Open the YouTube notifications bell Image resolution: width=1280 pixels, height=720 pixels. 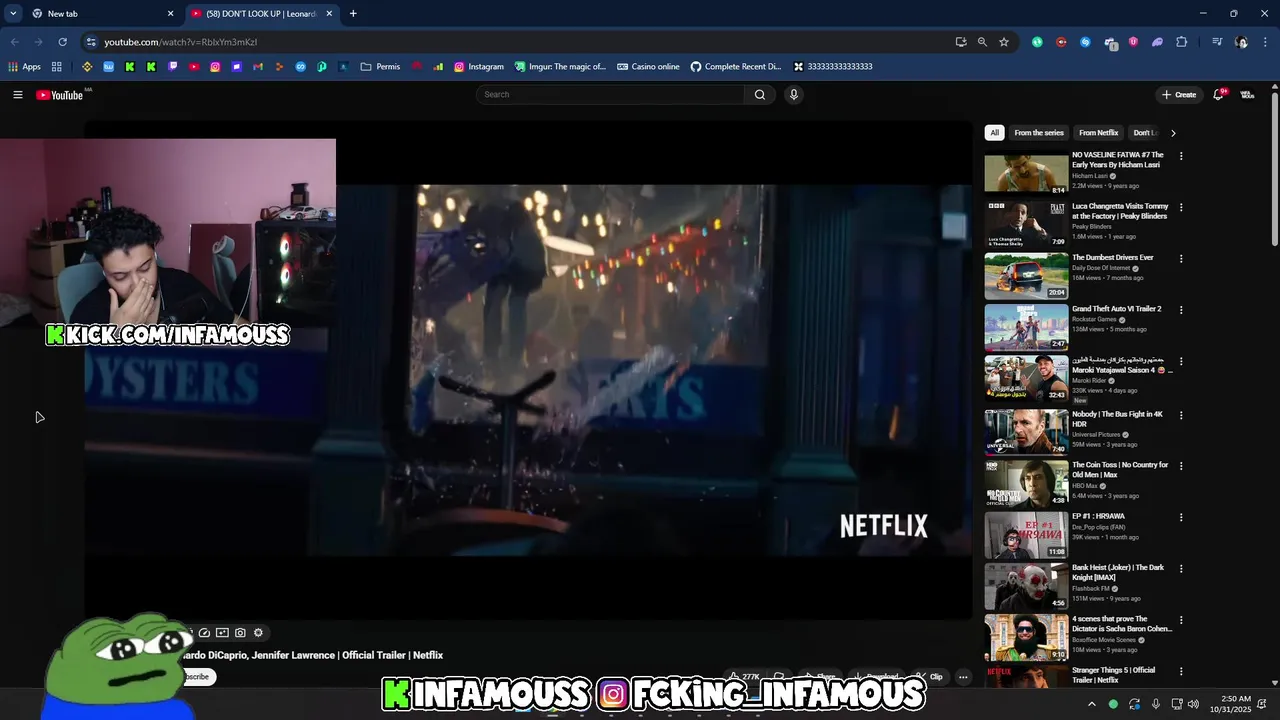pyautogui.click(x=1219, y=95)
